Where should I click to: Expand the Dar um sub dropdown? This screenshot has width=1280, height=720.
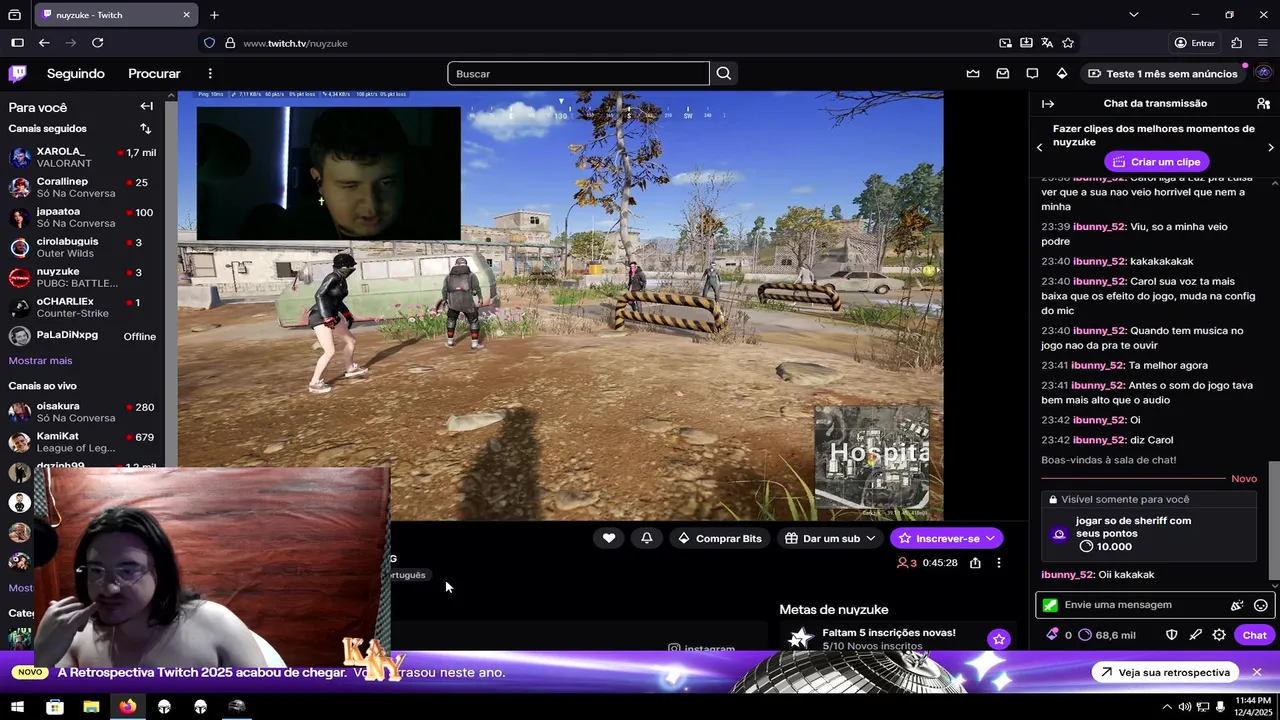pos(870,538)
